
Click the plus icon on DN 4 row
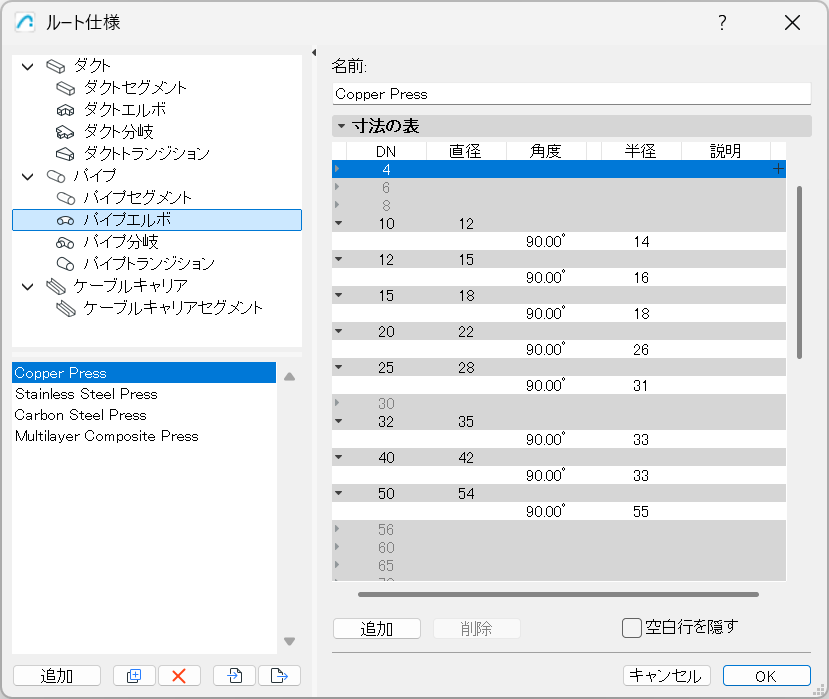coord(778,169)
